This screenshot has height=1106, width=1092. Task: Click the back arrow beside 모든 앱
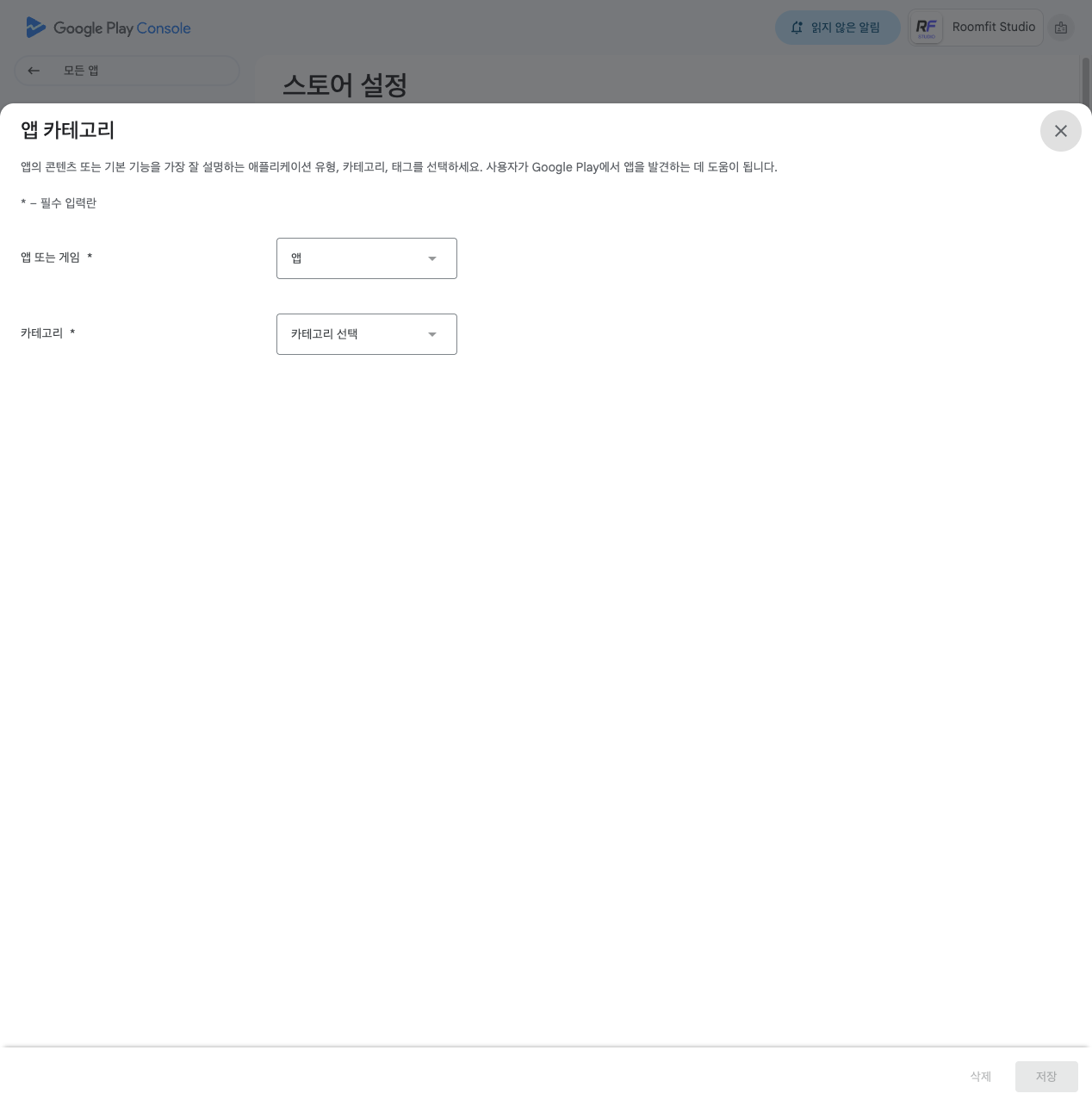34,71
